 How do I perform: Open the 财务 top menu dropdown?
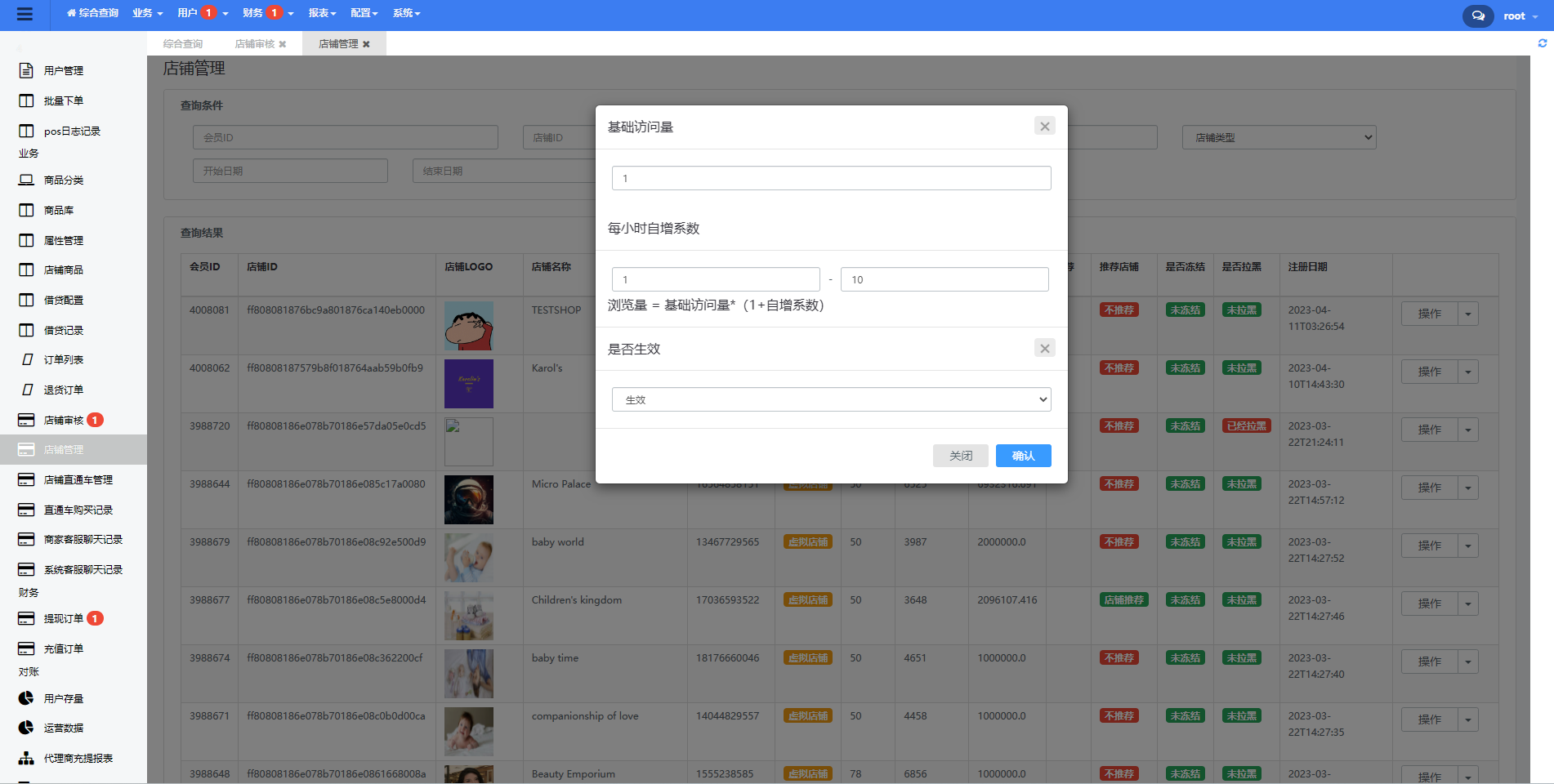tap(268, 13)
